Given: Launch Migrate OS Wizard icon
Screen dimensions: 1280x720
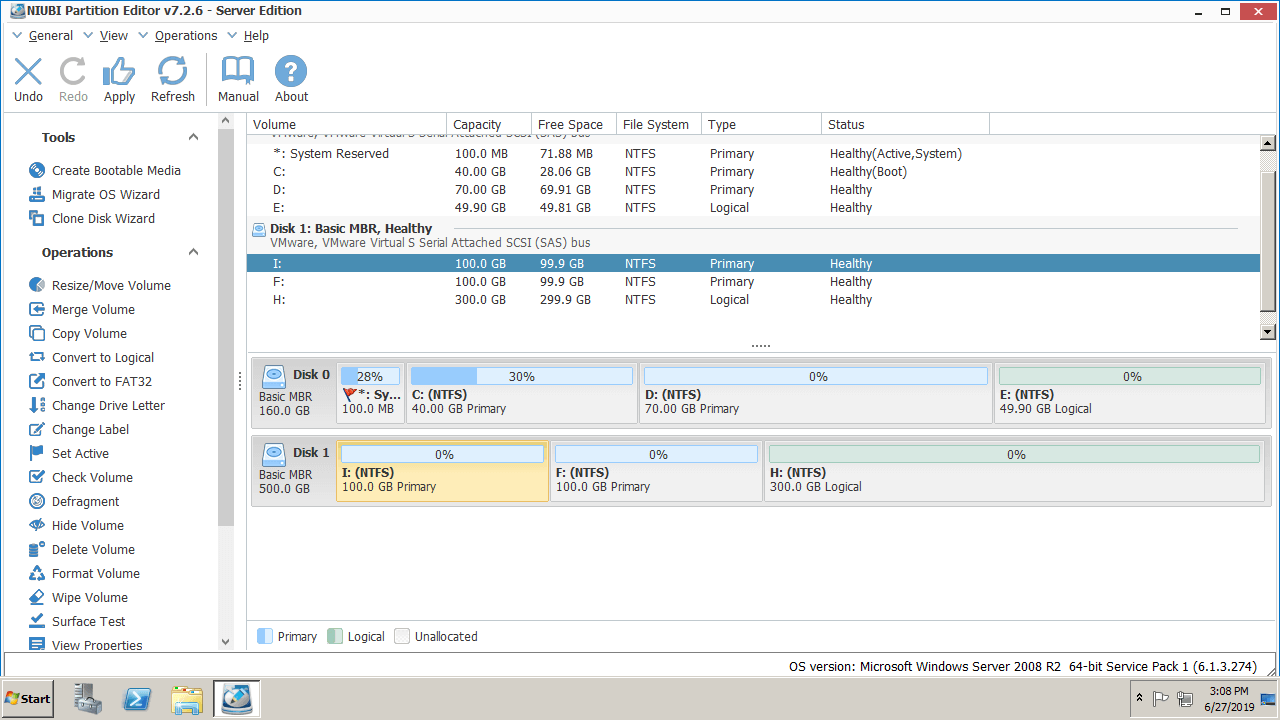Looking at the screenshot, I should pyautogui.click(x=37, y=195).
